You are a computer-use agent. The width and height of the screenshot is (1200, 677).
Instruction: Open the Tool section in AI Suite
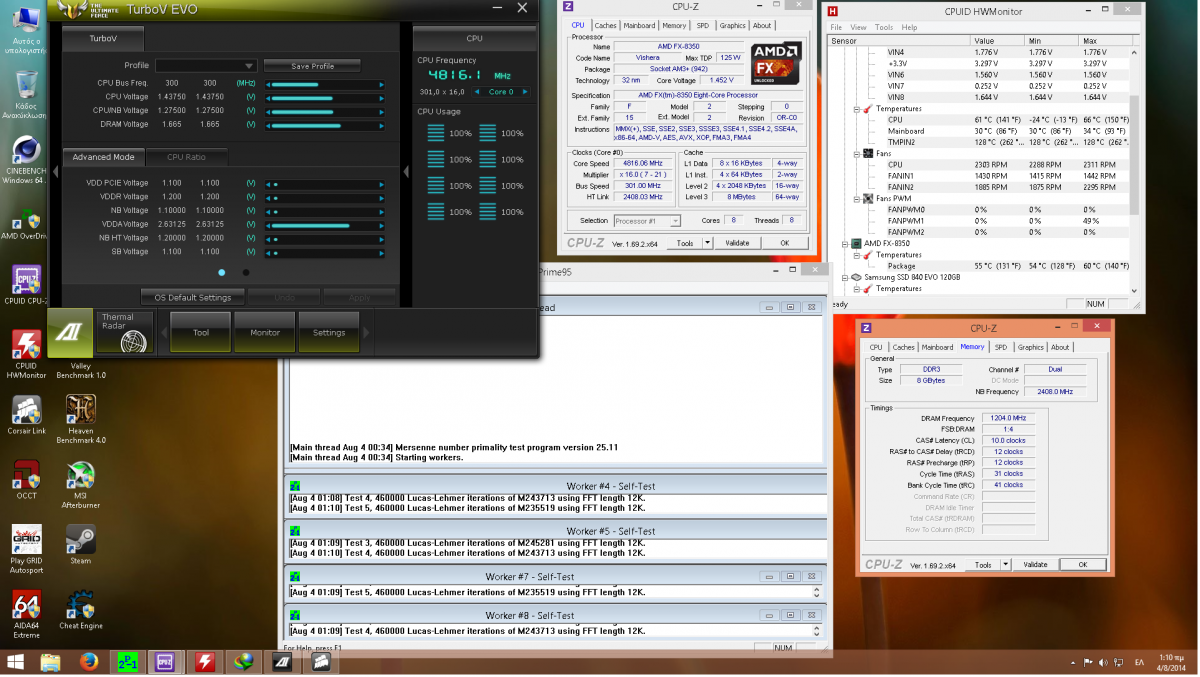pyautogui.click(x=201, y=332)
